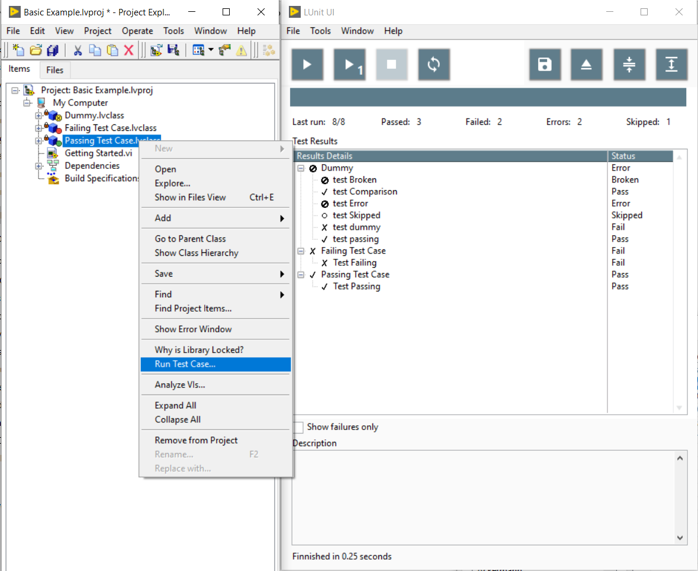698x571 pixels.
Task: Click the Getting Started.vi icon
Action: (53, 153)
